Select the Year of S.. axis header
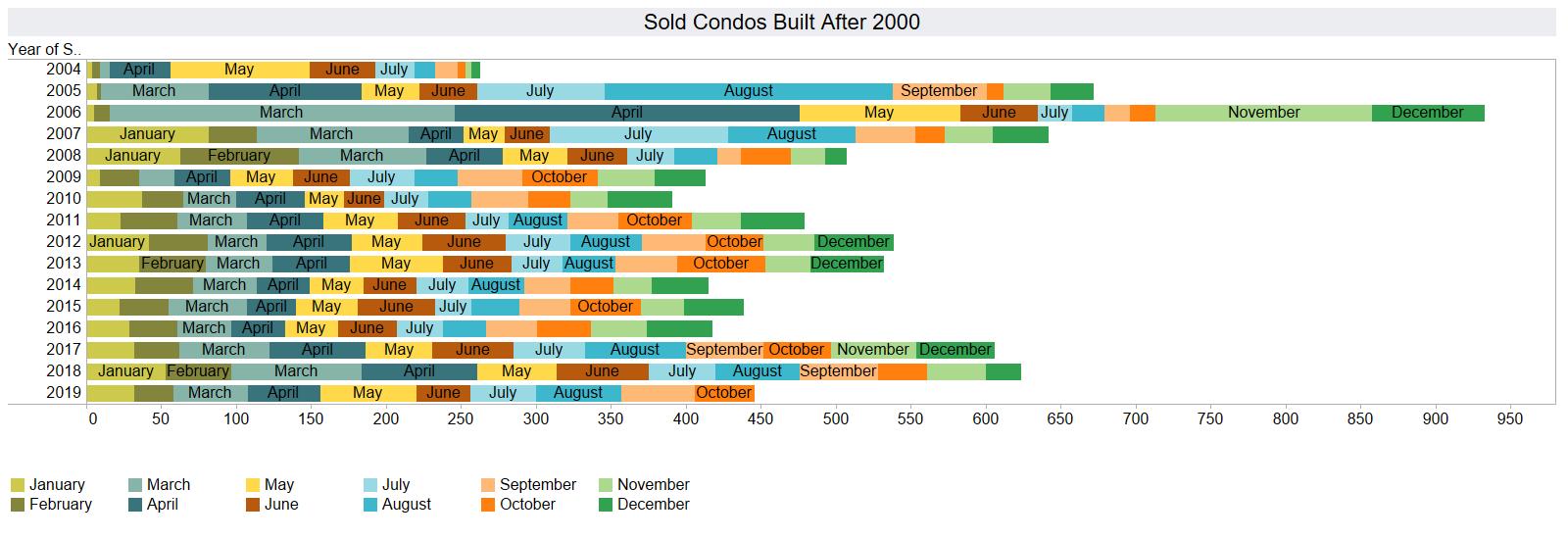The image size is (1568, 539). (45, 49)
